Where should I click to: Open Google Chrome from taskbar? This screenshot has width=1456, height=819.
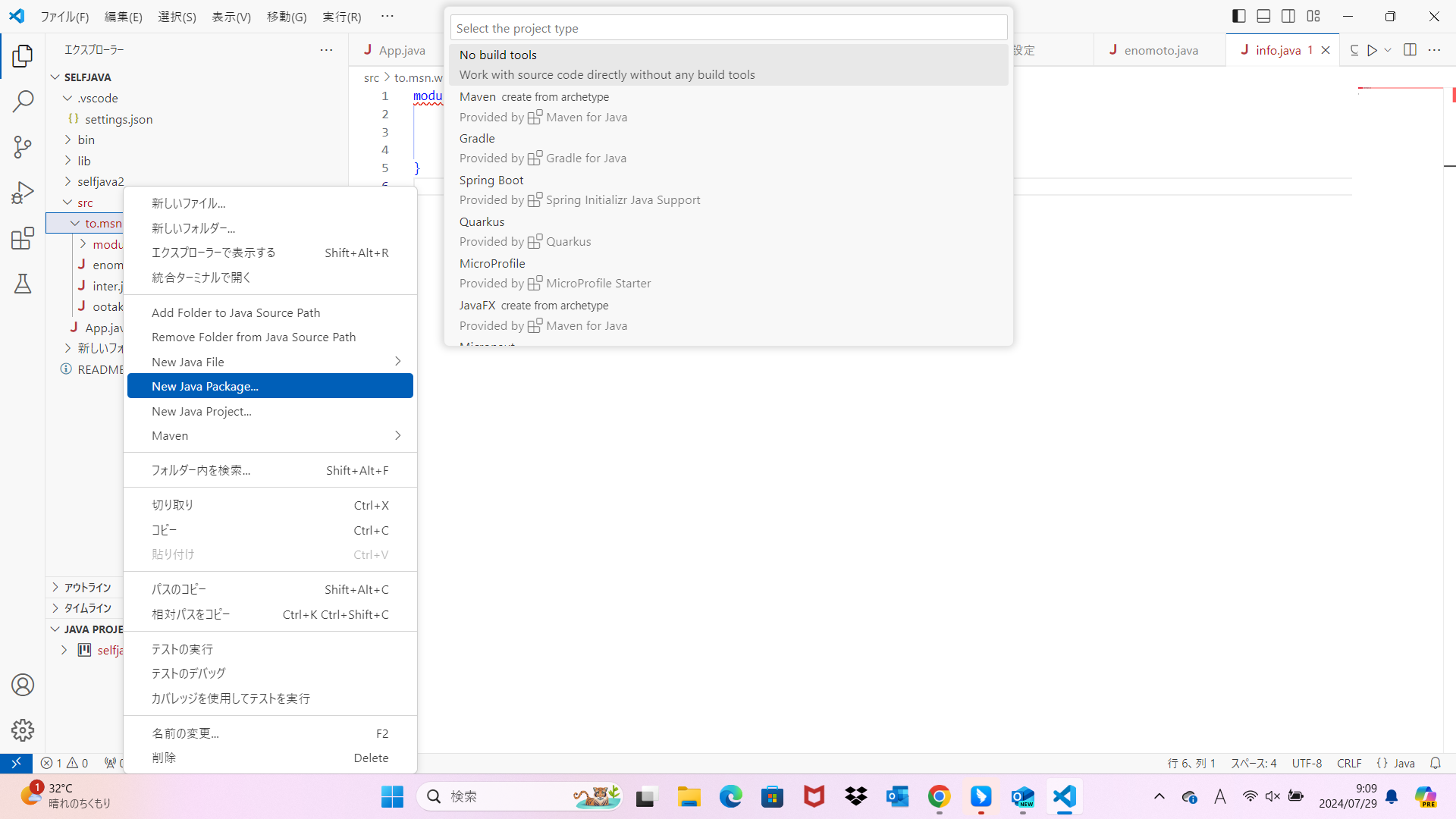[939, 796]
